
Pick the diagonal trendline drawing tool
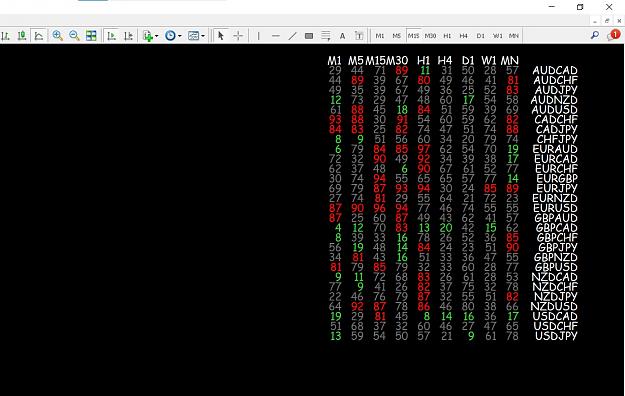pyautogui.click(x=292, y=36)
